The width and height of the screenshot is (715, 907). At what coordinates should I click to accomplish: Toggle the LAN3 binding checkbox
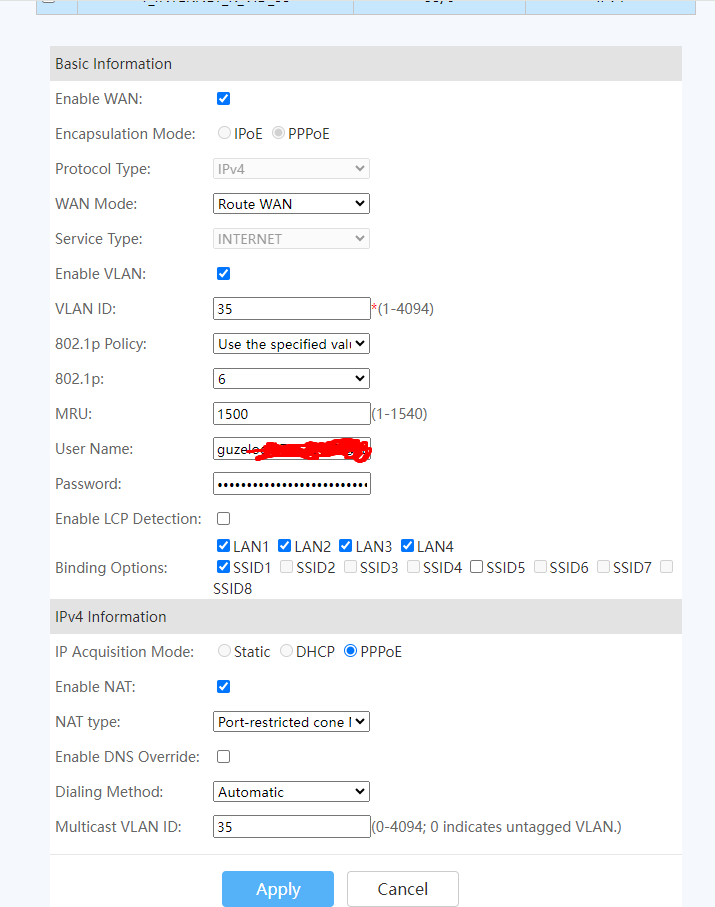point(346,546)
